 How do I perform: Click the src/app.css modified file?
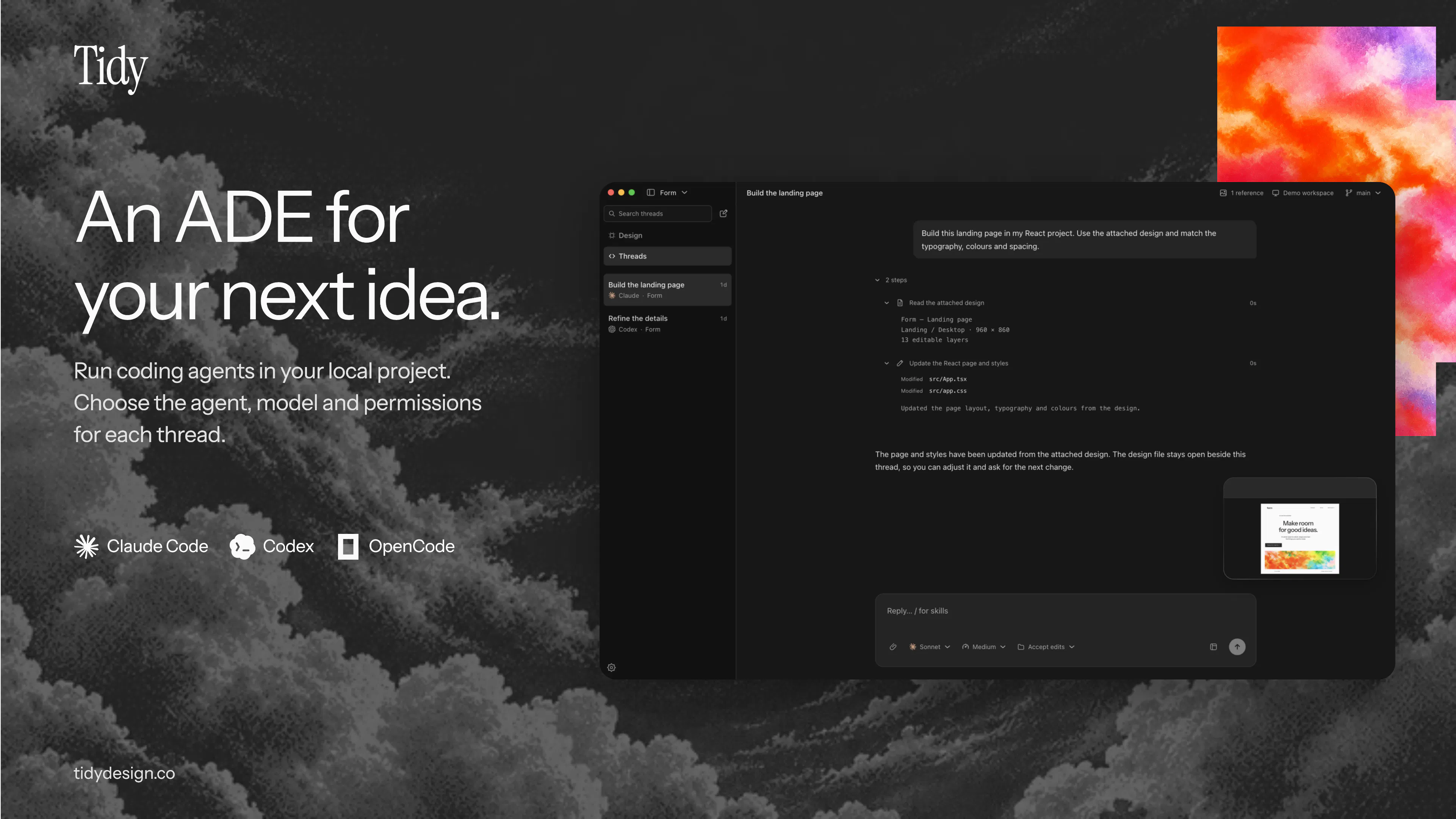coord(948,391)
